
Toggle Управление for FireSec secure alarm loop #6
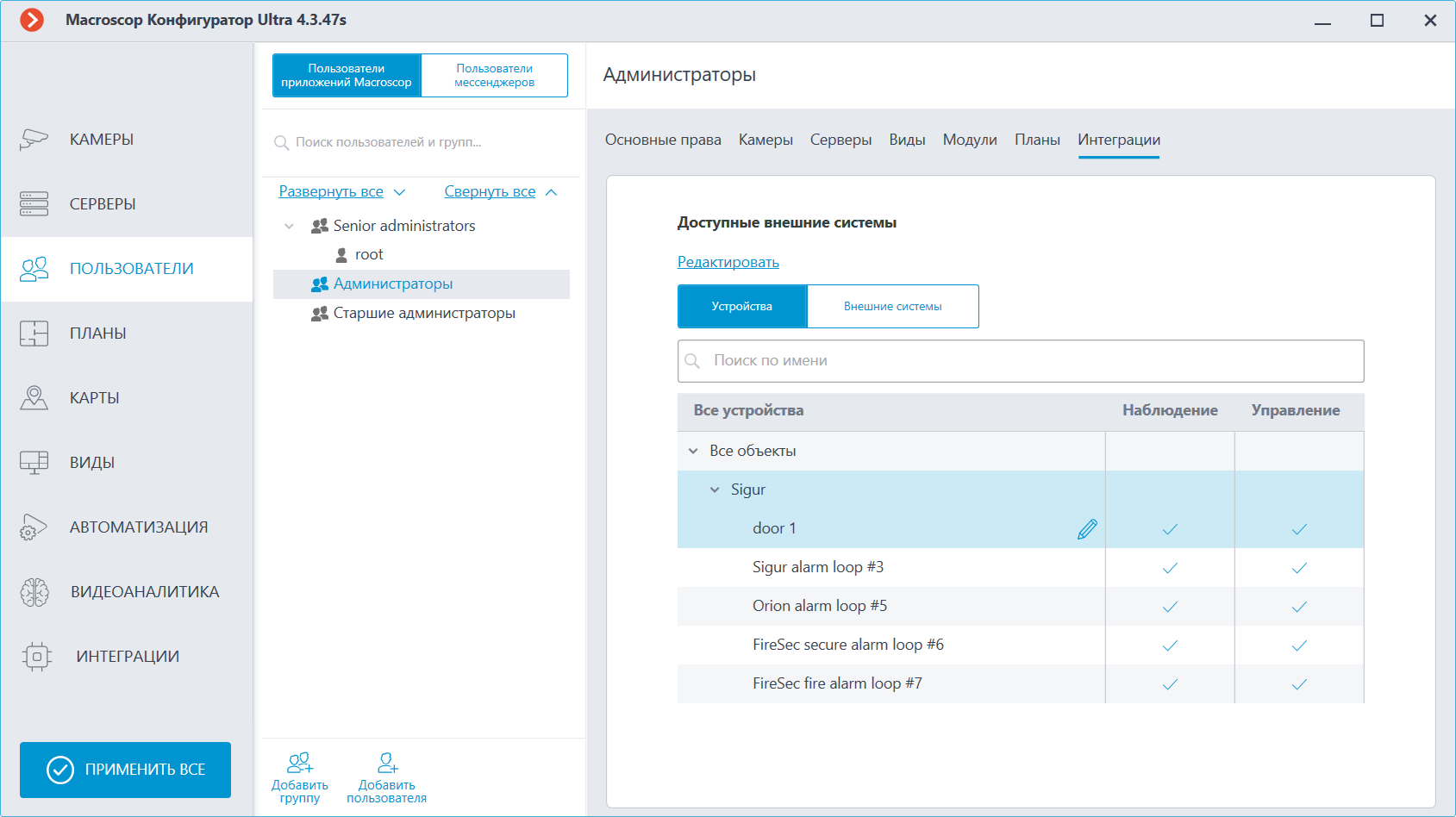[x=1299, y=645]
